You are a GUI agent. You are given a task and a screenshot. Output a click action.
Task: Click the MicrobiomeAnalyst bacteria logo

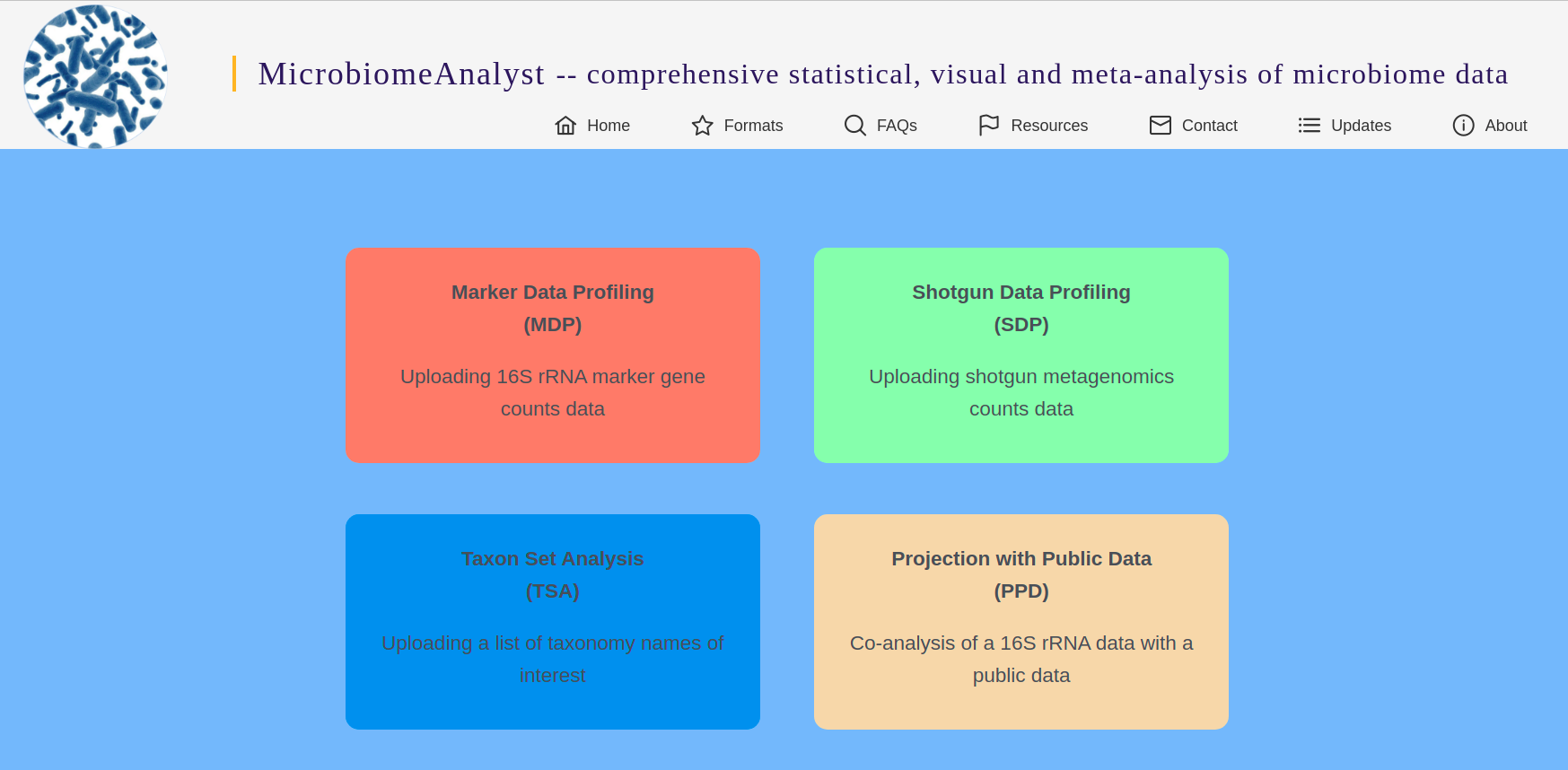93,74
